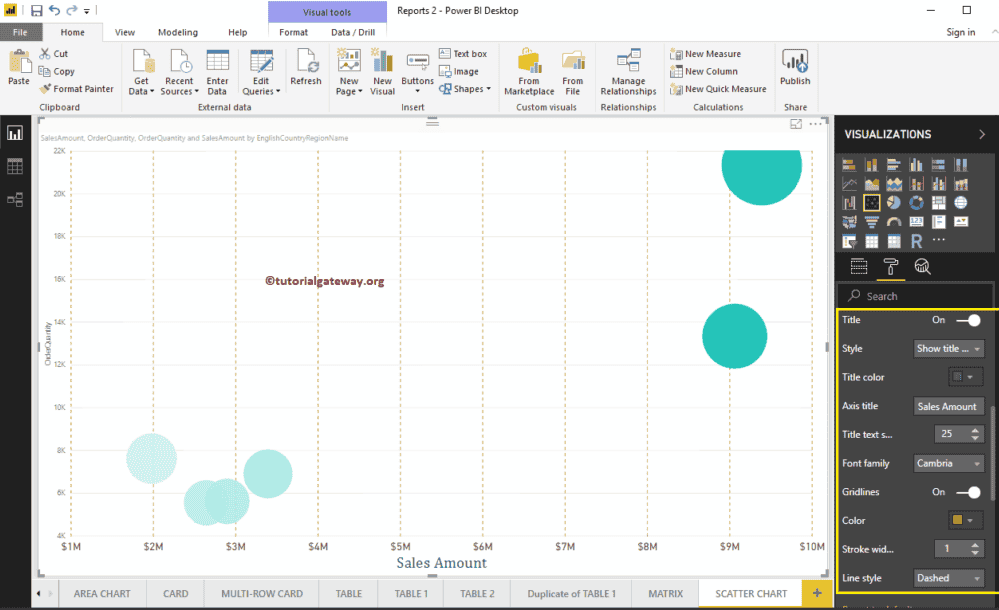Disable Gridlines with its toggle switch
This screenshot has height=610, width=999.
(968, 492)
